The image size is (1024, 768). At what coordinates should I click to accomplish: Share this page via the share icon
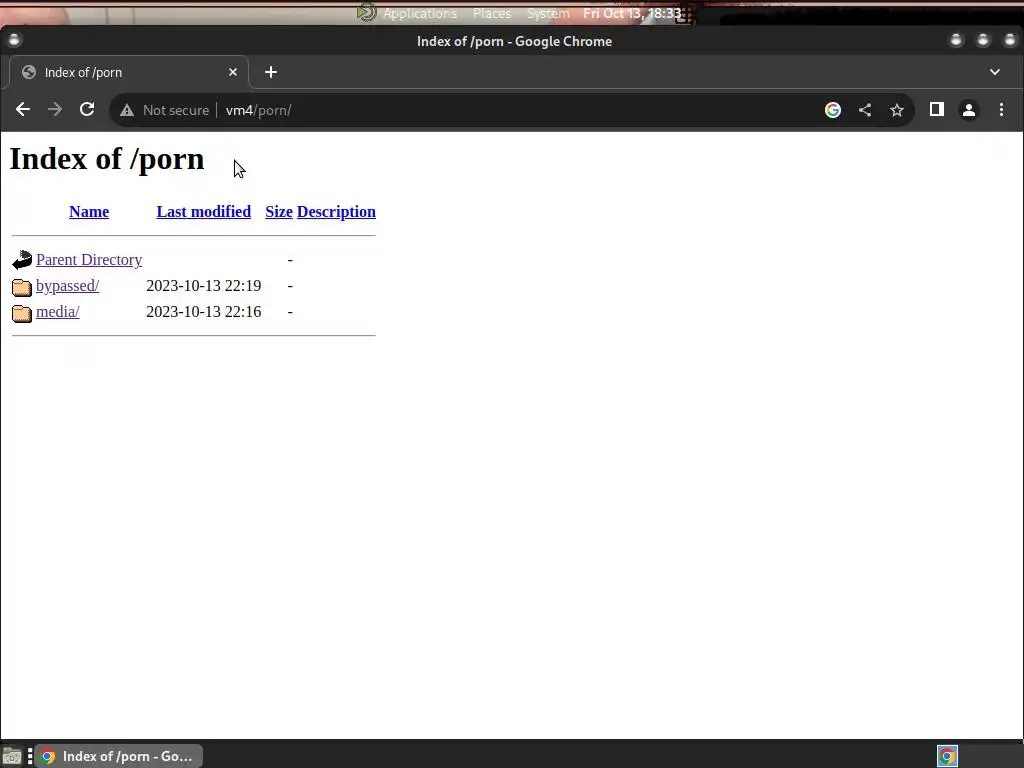pyautogui.click(x=865, y=110)
